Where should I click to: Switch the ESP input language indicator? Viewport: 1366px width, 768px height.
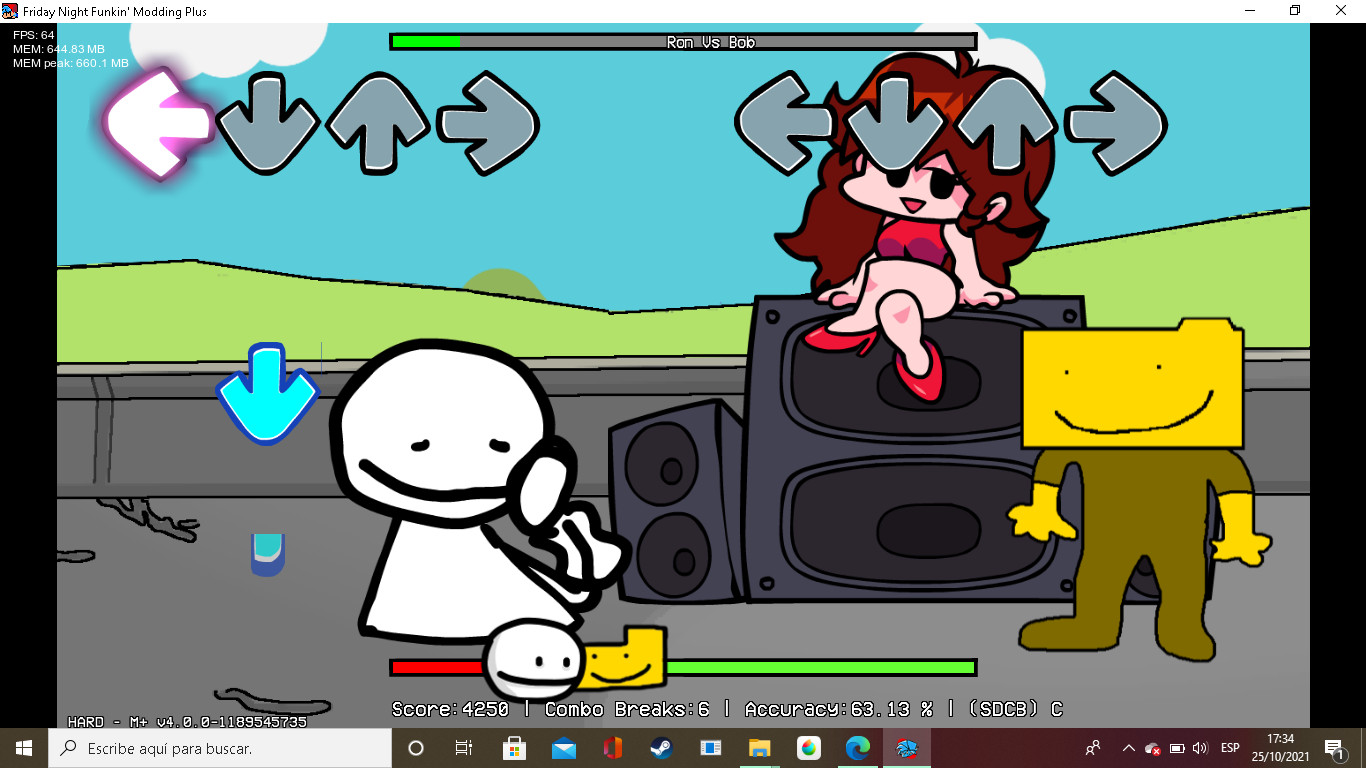[x=1230, y=748]
